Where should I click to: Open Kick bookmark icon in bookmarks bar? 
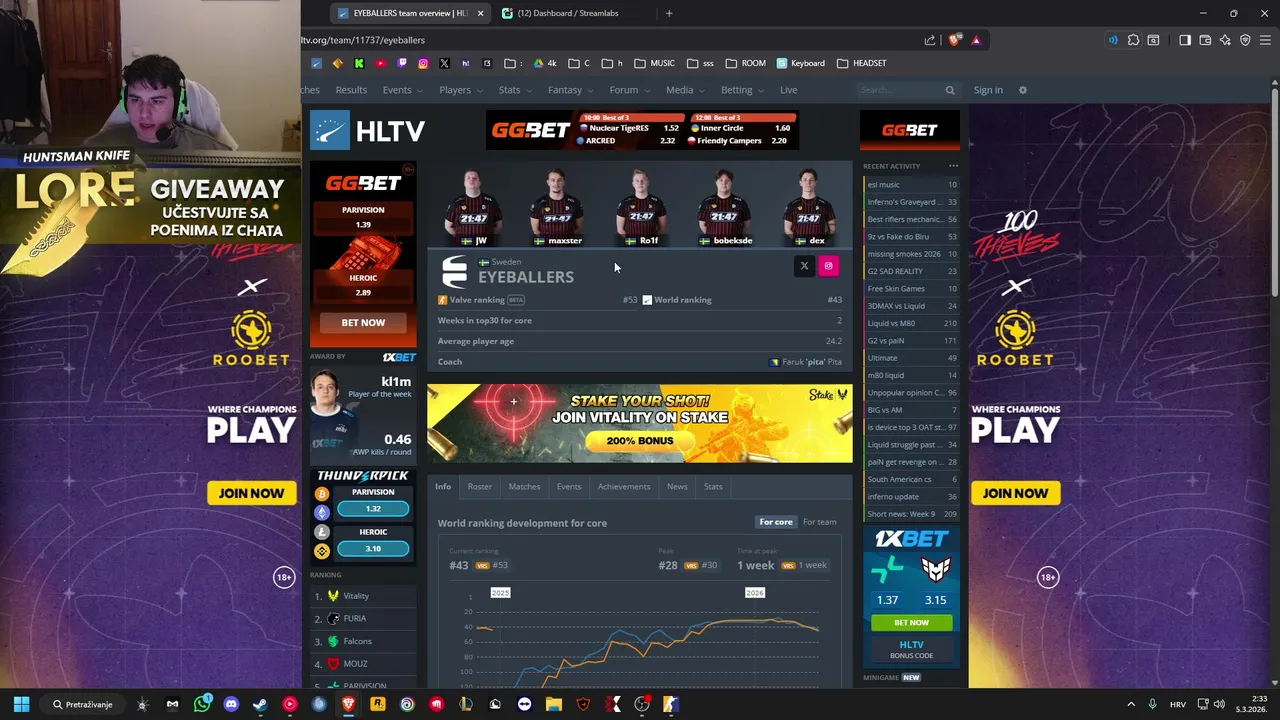click(x=359, y=63)
